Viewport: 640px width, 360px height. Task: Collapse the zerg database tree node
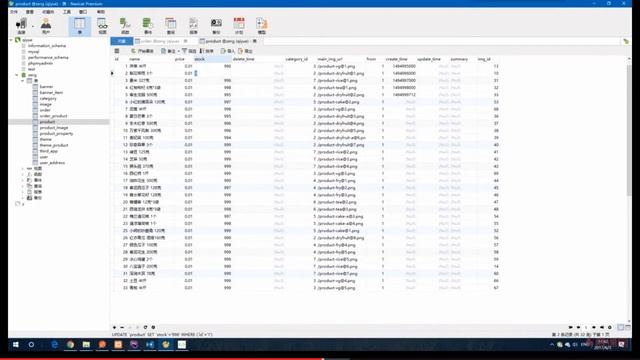click(17, 75)
